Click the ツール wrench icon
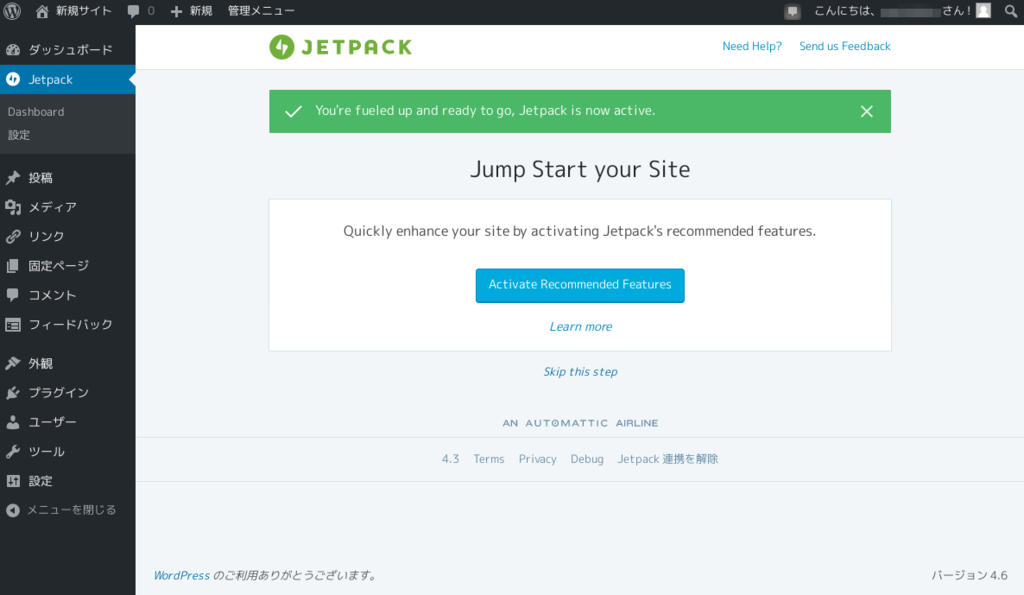This screenshot has height=595, width=1024. 13,451
